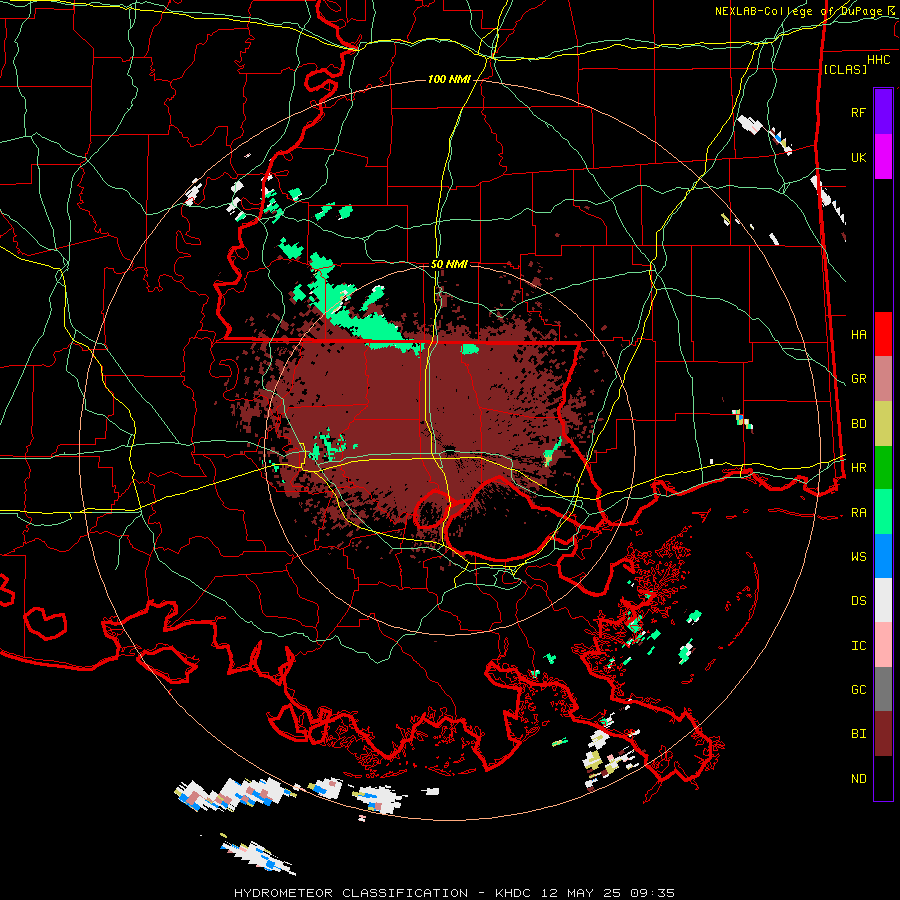900x900 pixels.
Task: Click the RA legend label
Action: (x=858, y=513)
